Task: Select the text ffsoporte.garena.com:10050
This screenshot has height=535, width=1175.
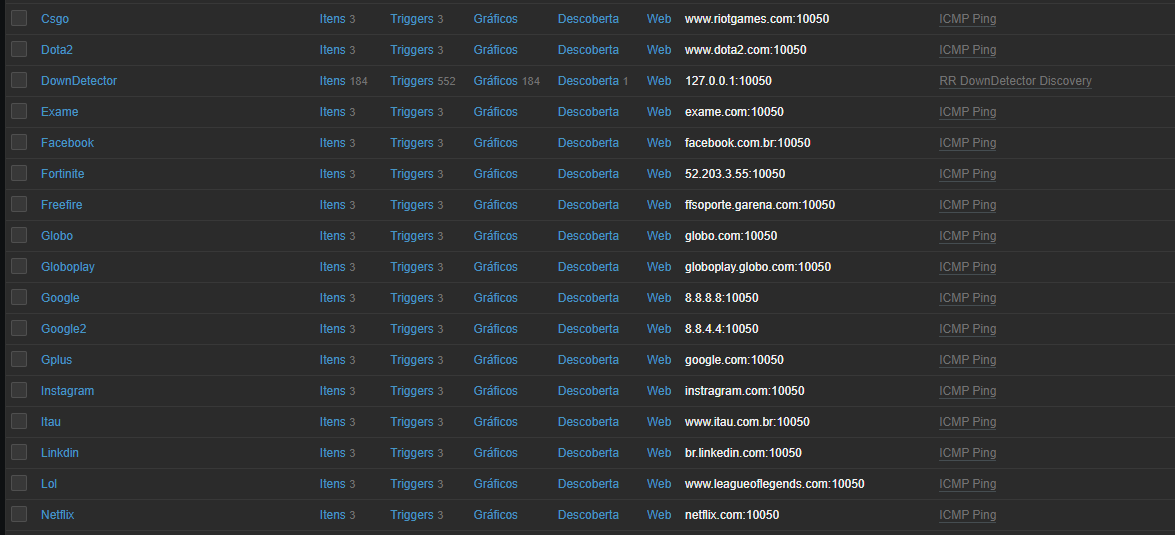Action: click(x=760, y=205)
